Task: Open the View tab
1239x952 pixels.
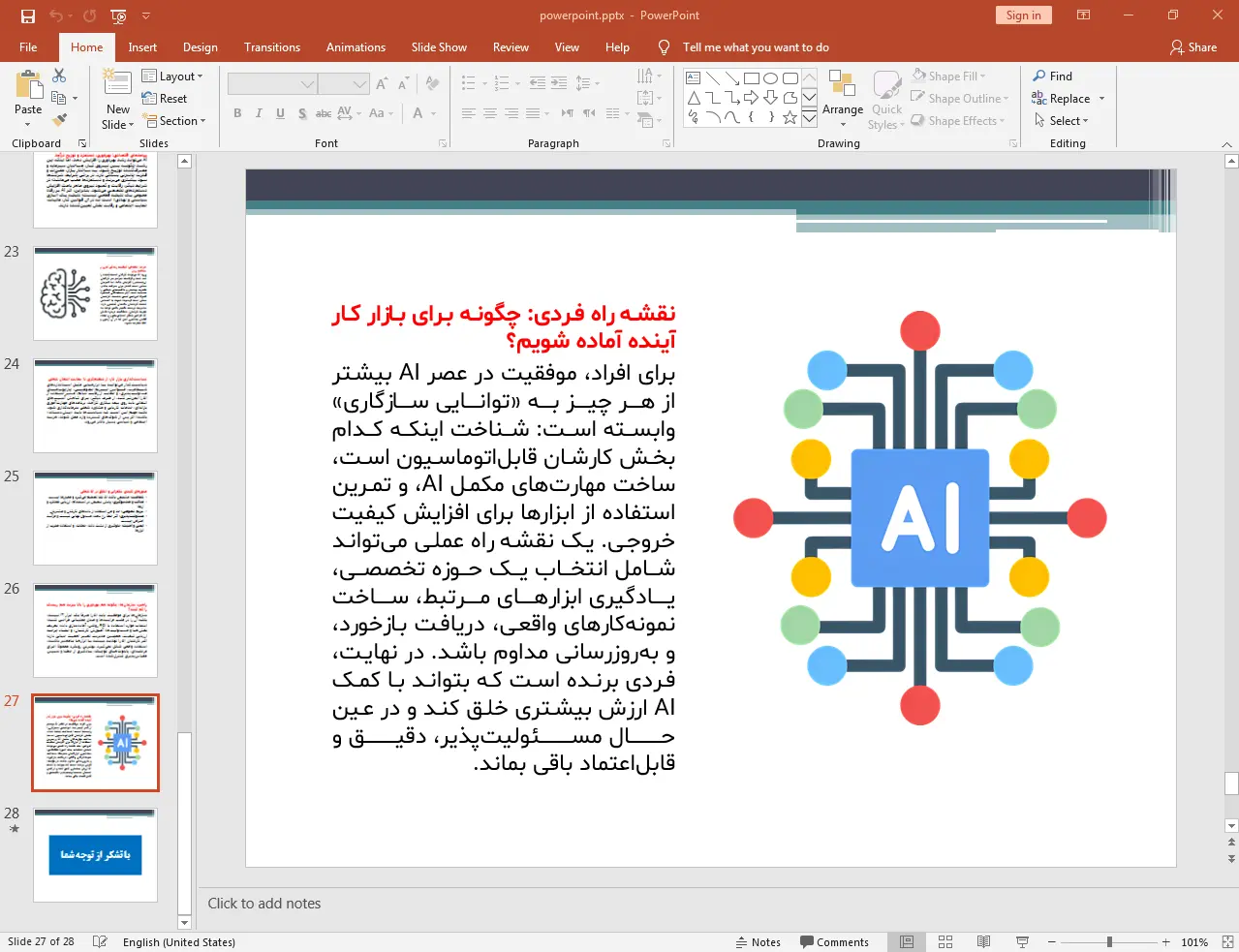Action: [567, 47]
